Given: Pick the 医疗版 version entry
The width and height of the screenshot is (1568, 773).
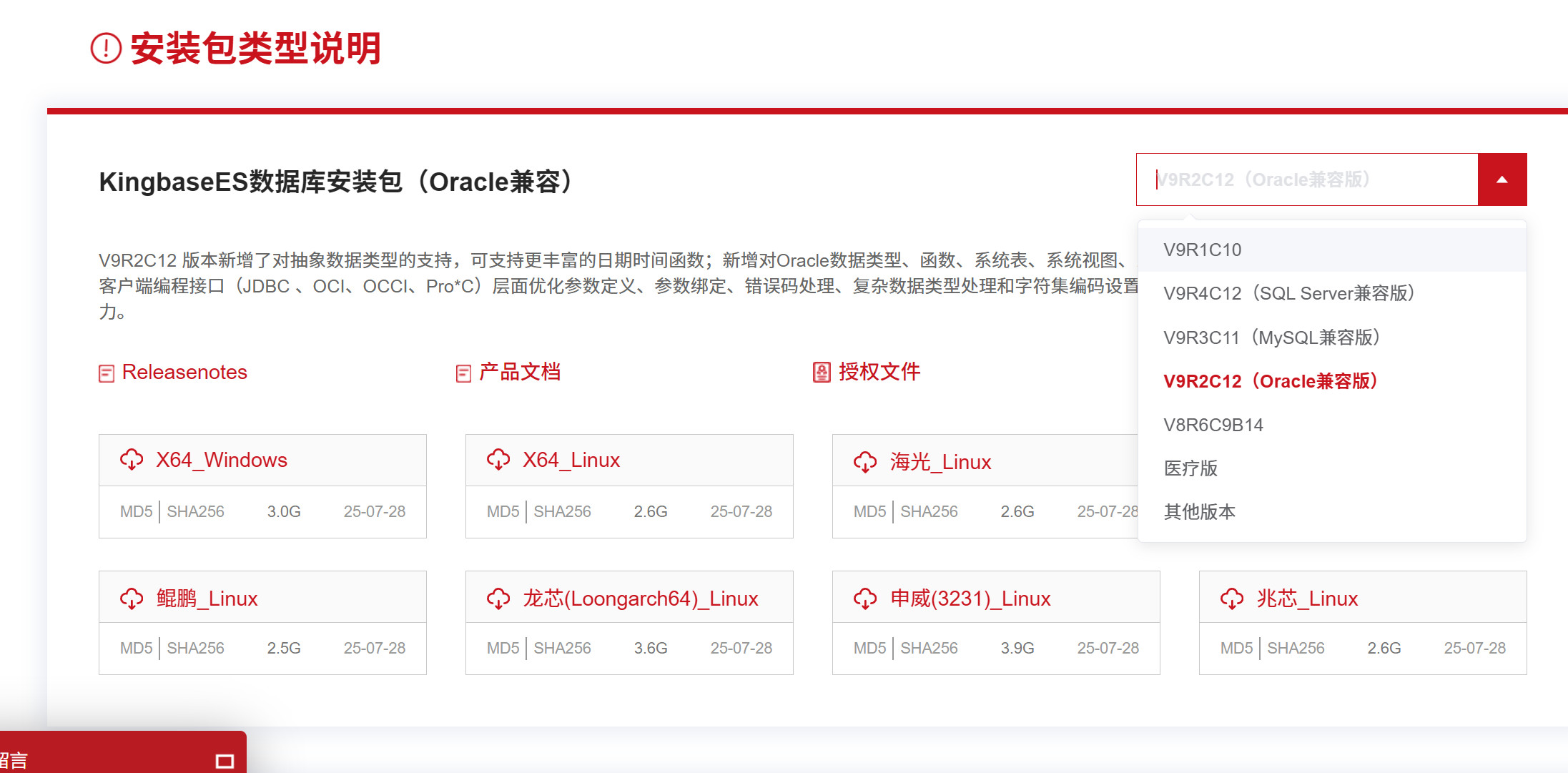Looking at the screenshot, I should click(1190, 468).
